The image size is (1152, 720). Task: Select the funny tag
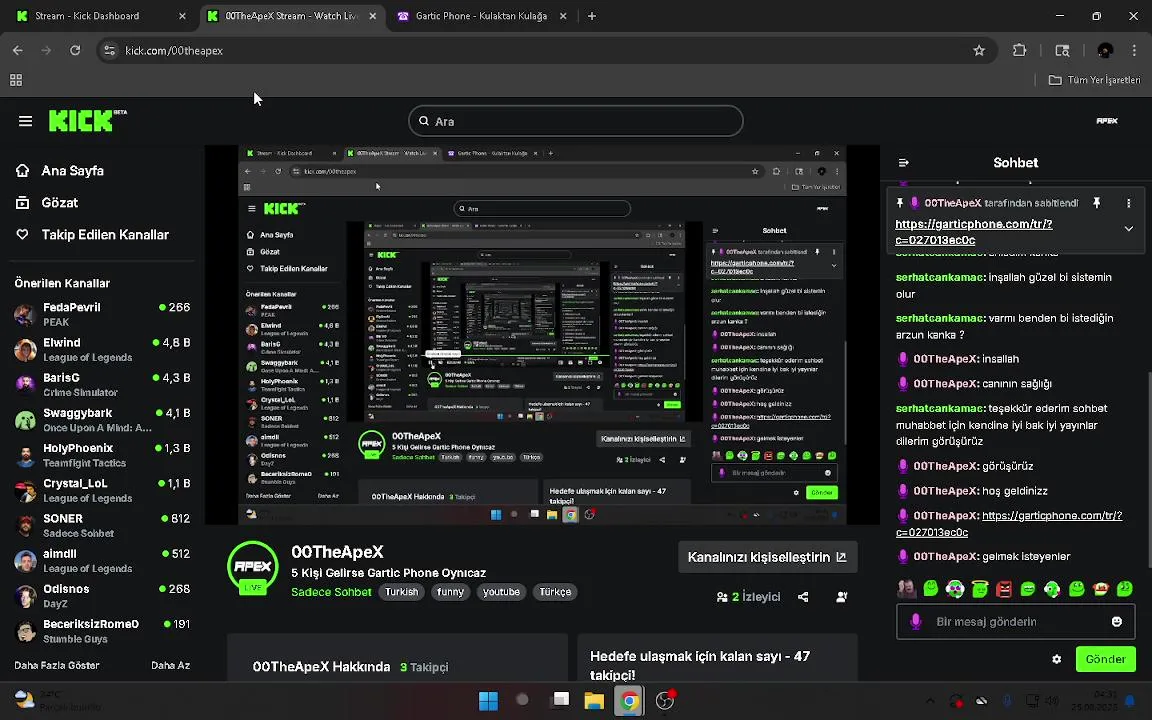click(450, 592)
